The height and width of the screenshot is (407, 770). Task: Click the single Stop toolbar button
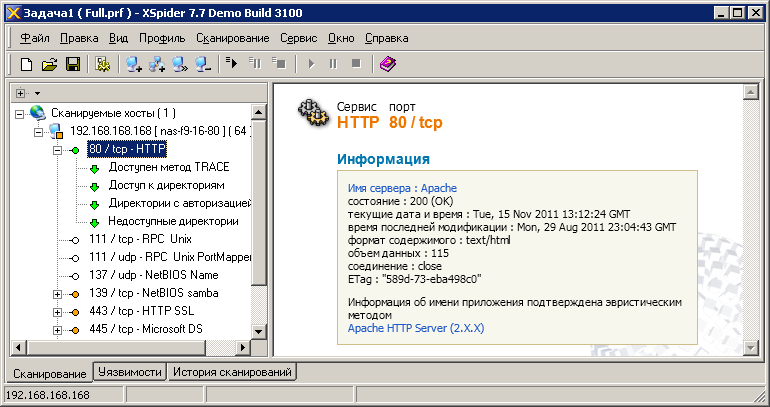click(357, 63)
